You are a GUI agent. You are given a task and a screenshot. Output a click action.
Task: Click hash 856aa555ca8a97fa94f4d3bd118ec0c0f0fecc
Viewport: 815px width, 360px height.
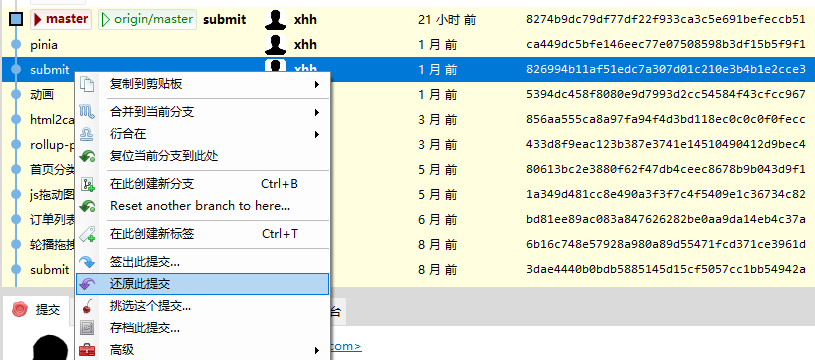(666, 119)
